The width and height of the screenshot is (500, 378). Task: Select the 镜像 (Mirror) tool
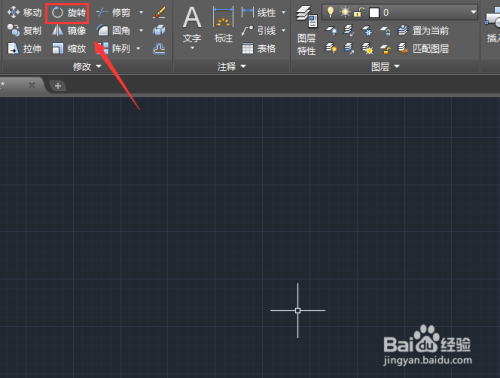tap(69, 30)
